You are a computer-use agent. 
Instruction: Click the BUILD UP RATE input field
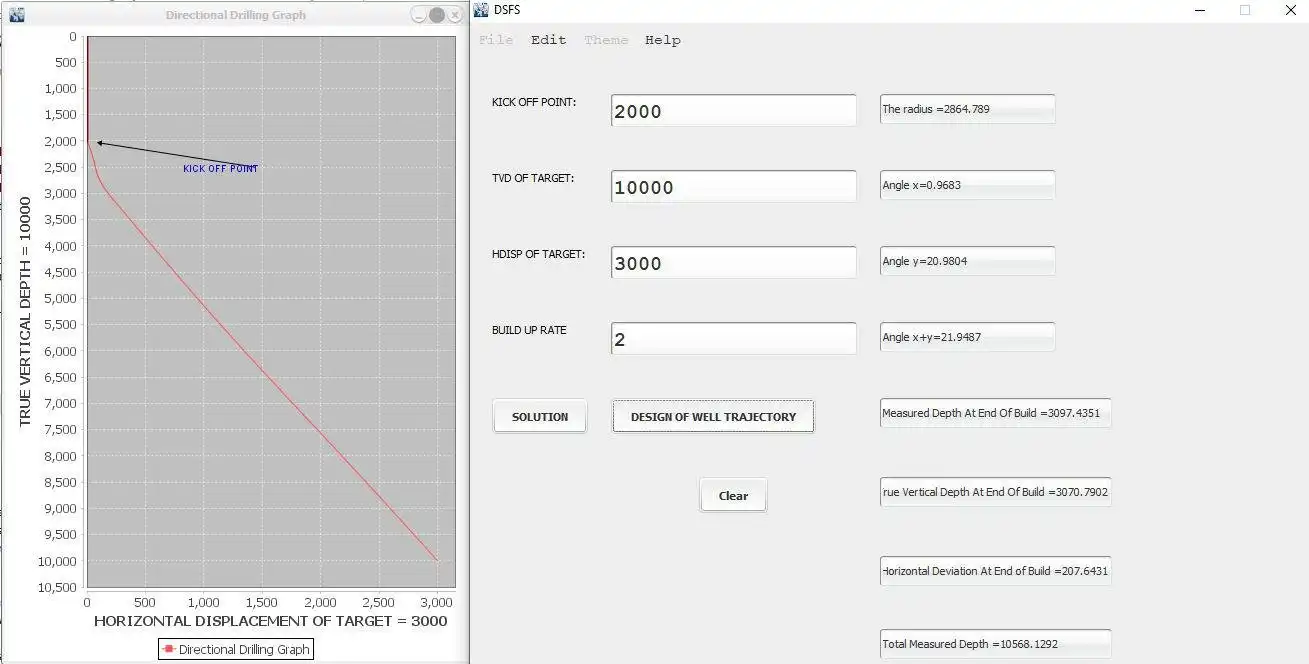tap(734, 339)
